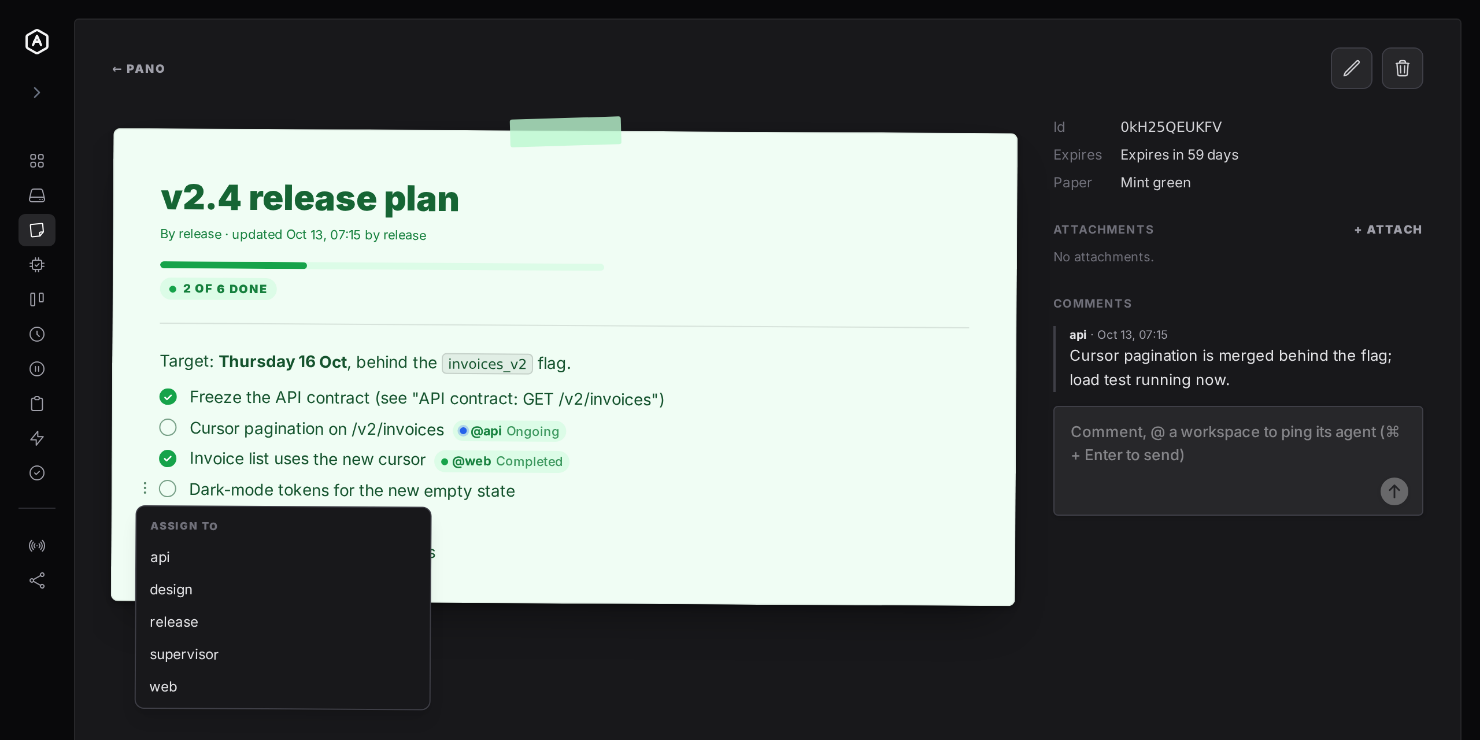The width and height of the screenshot is (1480, 740).
Task: Send comment with the arrow button
Action: [x=1394, y=491]
